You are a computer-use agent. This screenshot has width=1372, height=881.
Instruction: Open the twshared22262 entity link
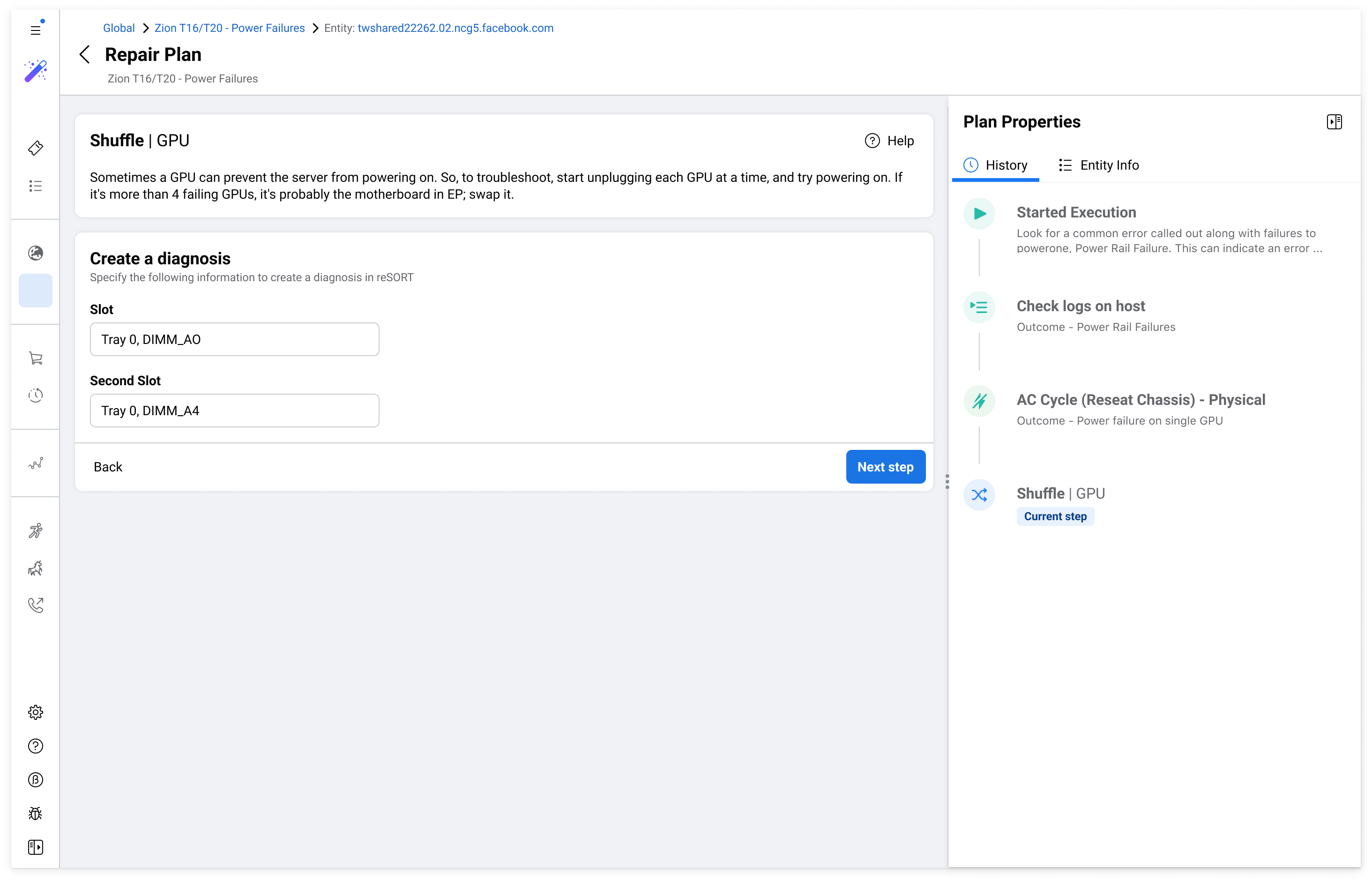(455, 28)
